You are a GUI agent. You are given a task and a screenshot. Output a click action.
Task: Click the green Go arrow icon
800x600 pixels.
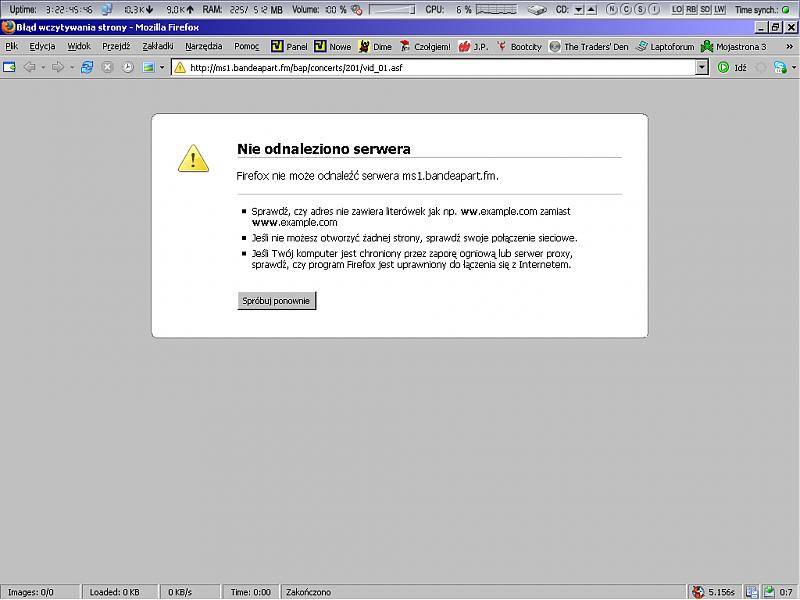tap(723, 67)
